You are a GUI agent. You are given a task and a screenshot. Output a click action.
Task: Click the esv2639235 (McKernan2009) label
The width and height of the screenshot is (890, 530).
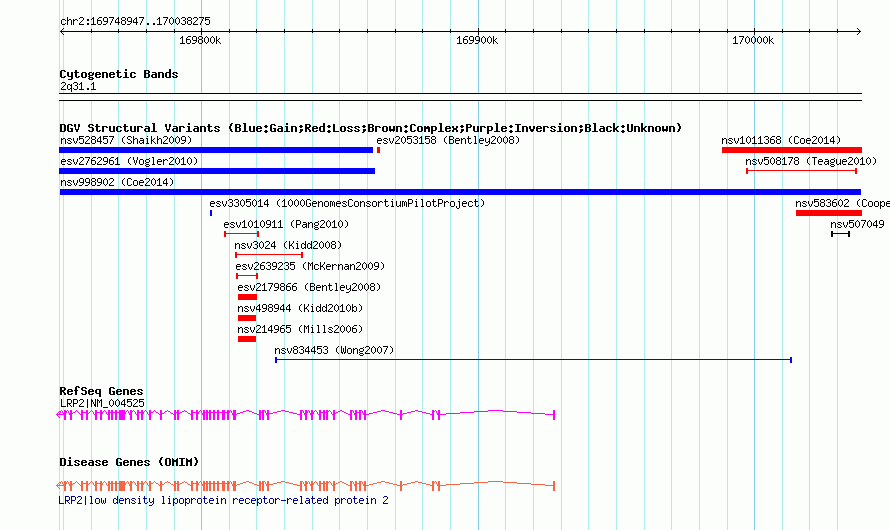310,266
